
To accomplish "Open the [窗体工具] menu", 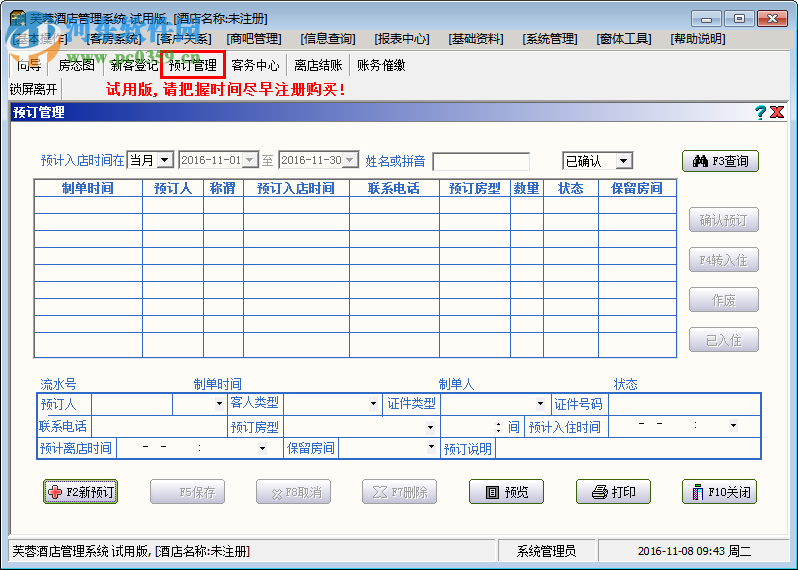I will coord(624,39).
